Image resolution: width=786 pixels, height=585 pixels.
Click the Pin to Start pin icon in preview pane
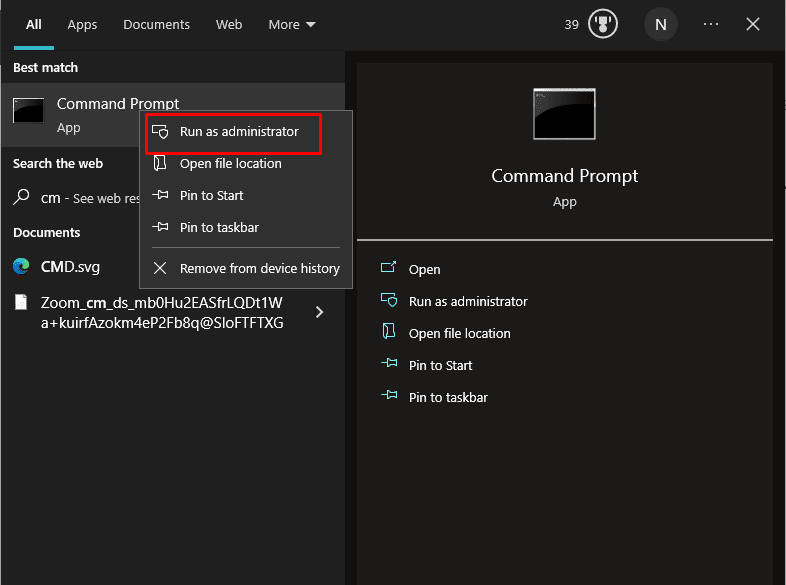[389, 362]
